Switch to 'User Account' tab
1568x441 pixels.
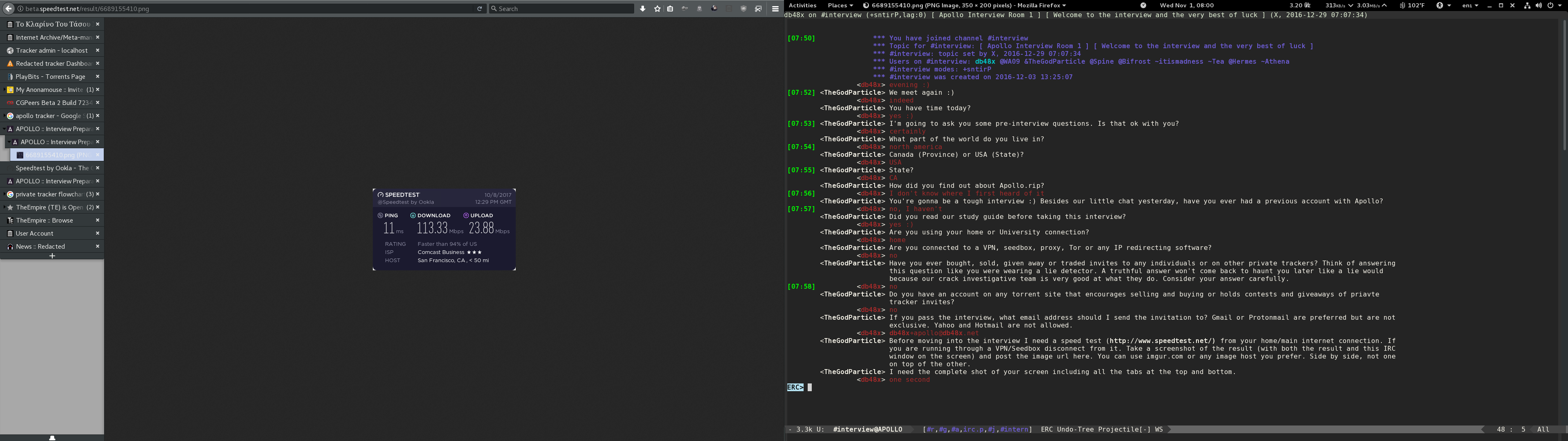coord(52,233)
